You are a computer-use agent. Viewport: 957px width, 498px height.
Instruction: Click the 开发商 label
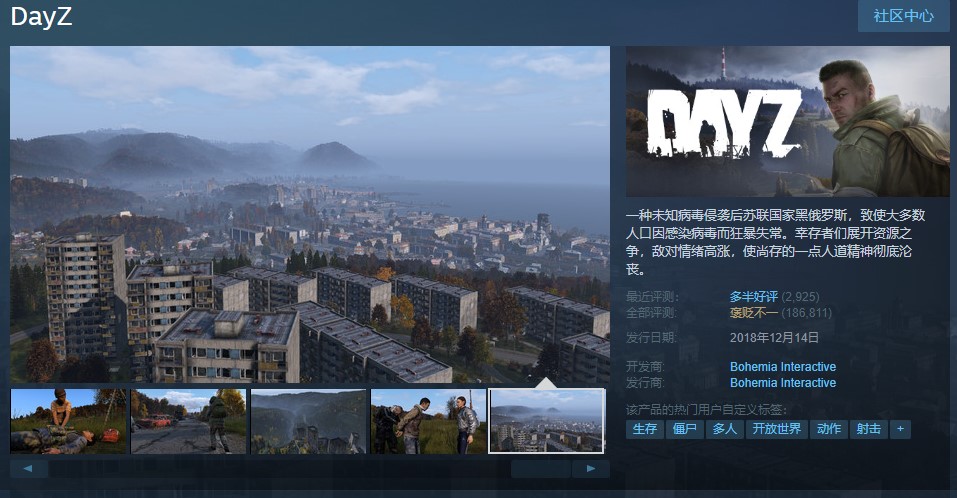(645, 367)
